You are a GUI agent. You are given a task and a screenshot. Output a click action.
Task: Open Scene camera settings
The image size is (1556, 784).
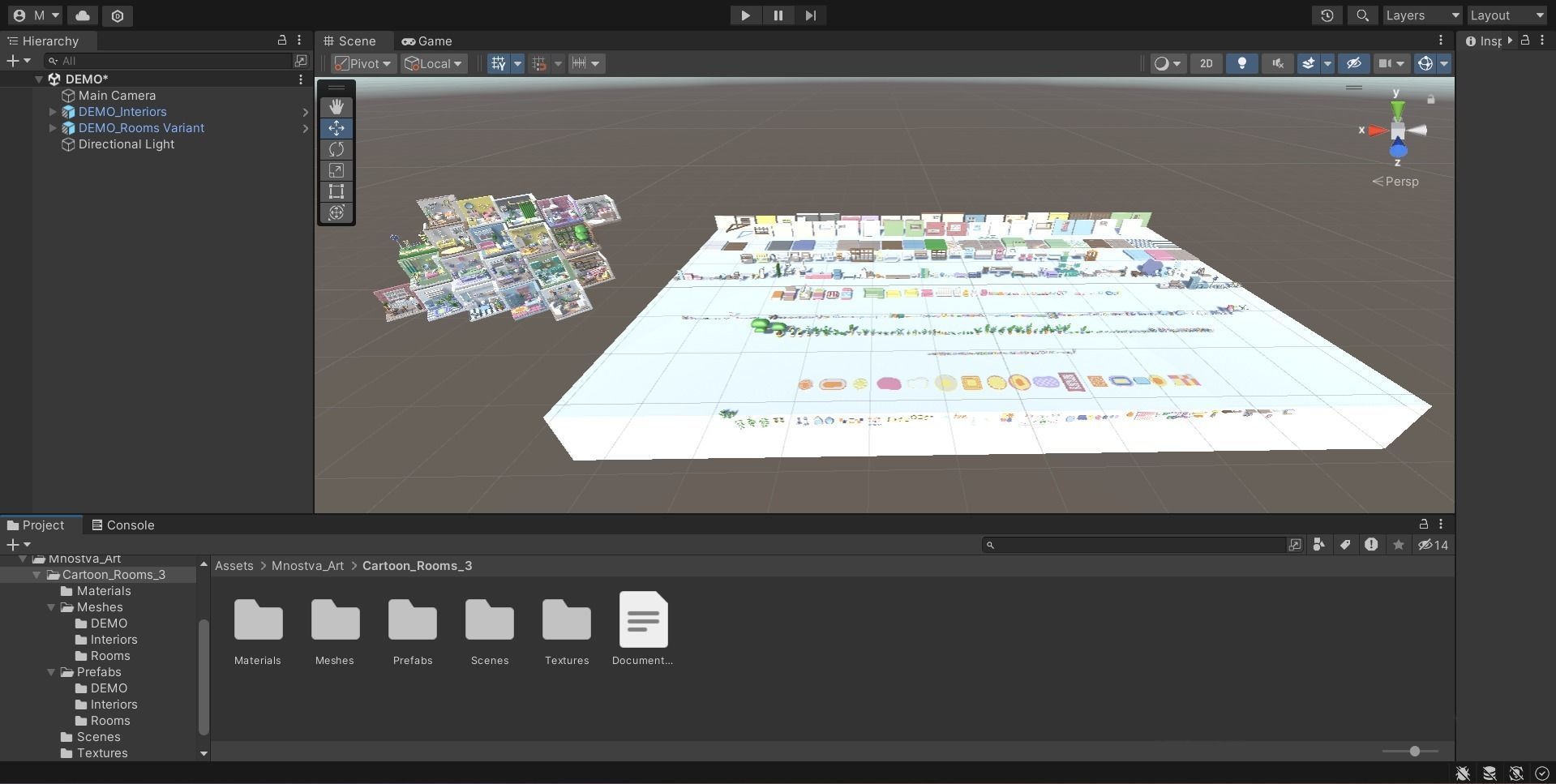tap(1391, 63)
